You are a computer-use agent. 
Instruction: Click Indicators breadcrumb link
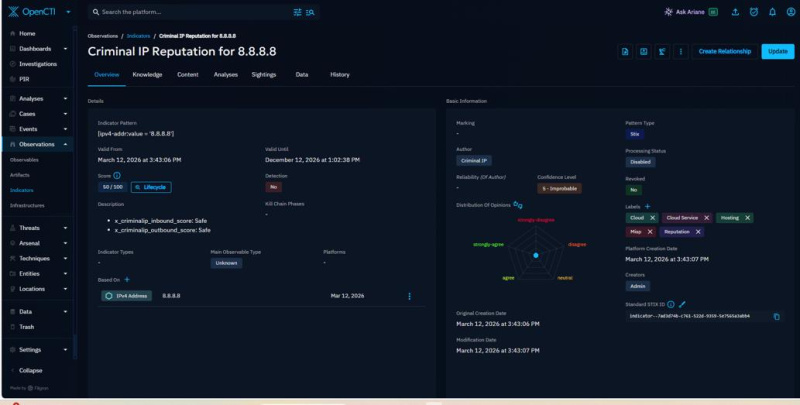coord(138,36)
